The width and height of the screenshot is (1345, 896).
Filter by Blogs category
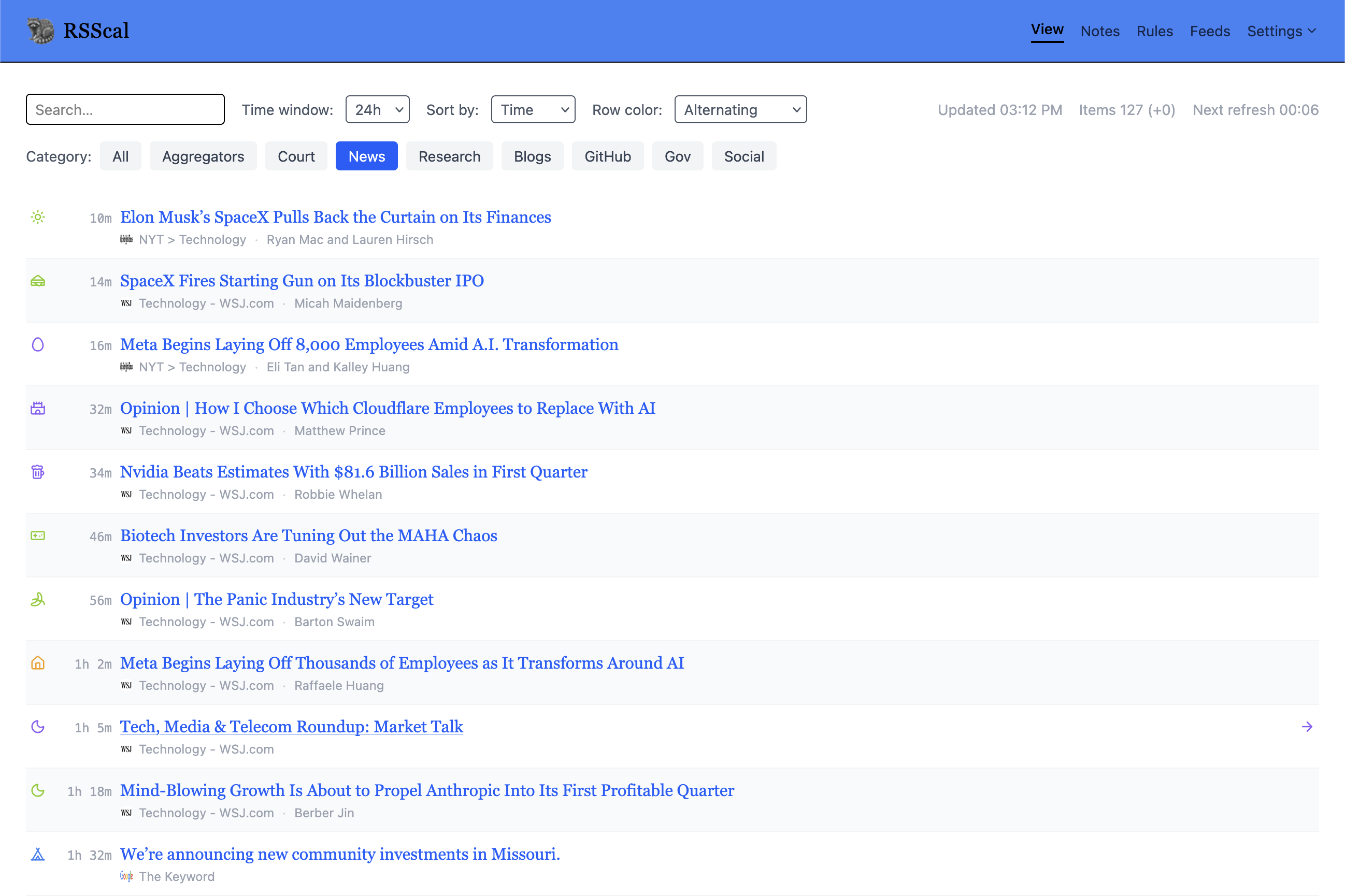point(532,156)
